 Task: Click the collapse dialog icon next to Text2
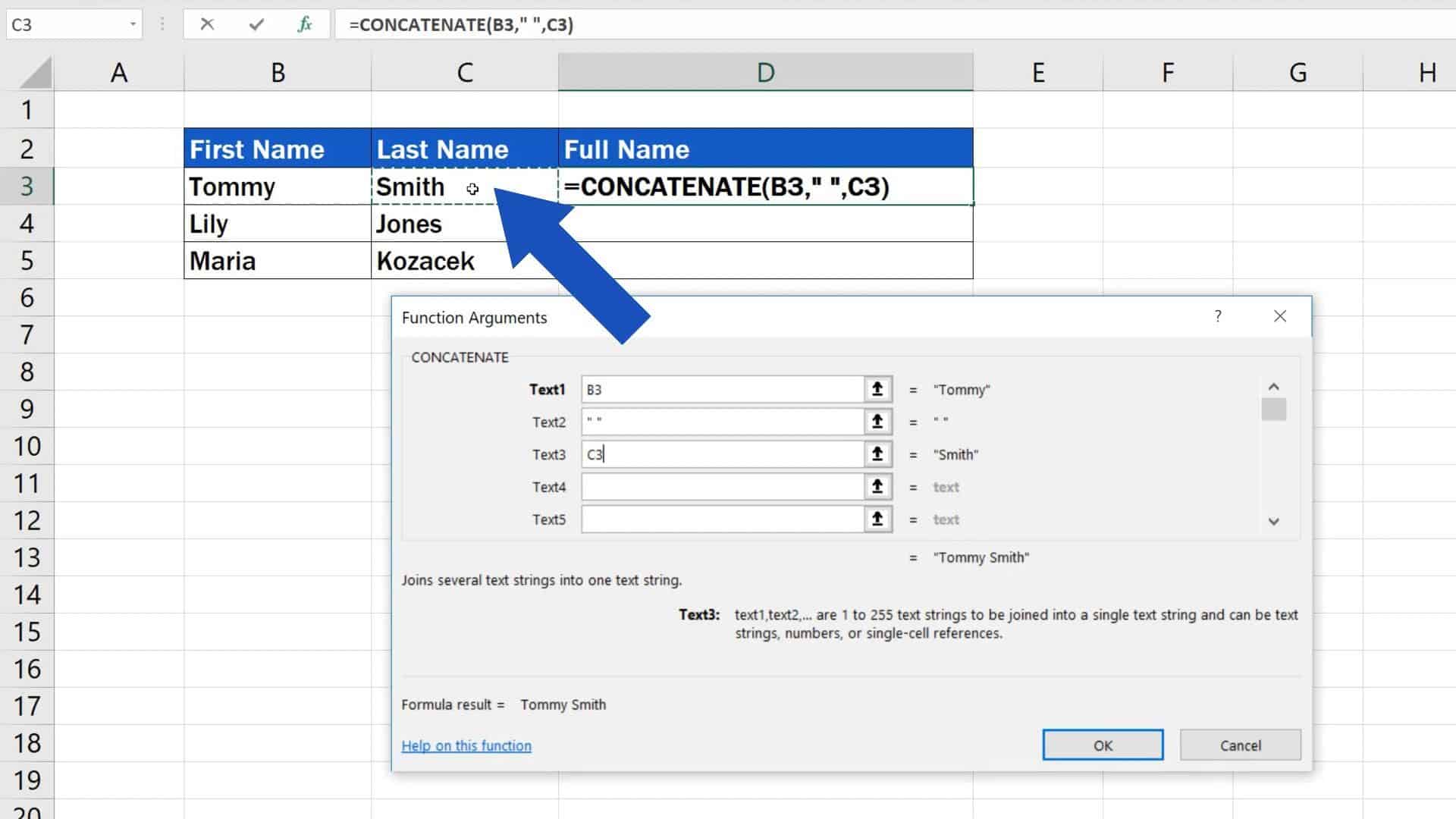[x=877, y=422]
